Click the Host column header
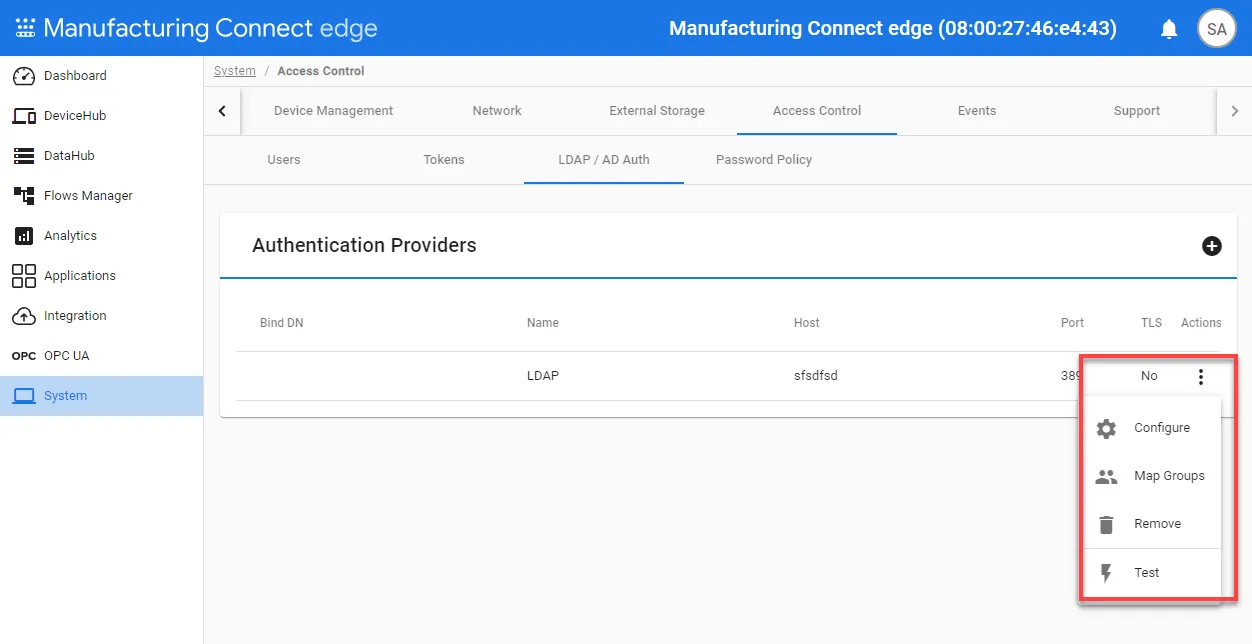This screenshot has height=644, width=1252. point(807,323)
